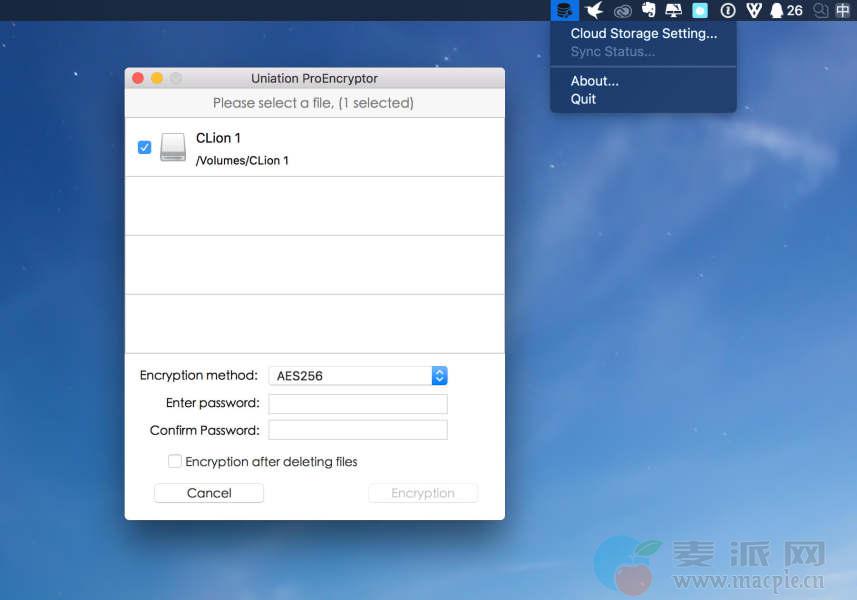The width and height of the screenshot is (857, 600).
Task: Click the ProEncryptor database menu bar icon
Action: (x=565, y=10)
